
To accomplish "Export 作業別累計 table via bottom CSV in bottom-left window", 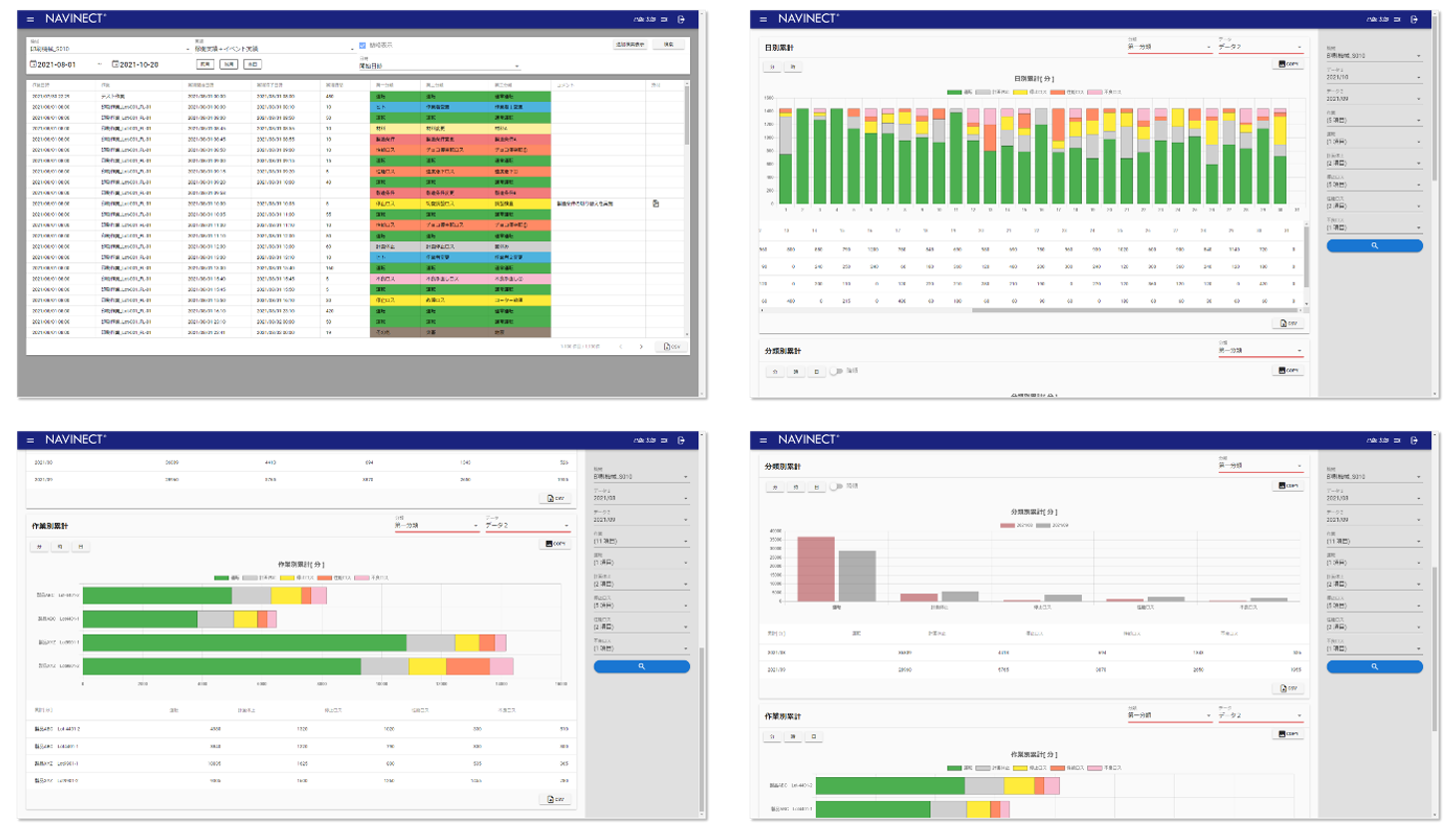I will point(555,799).
